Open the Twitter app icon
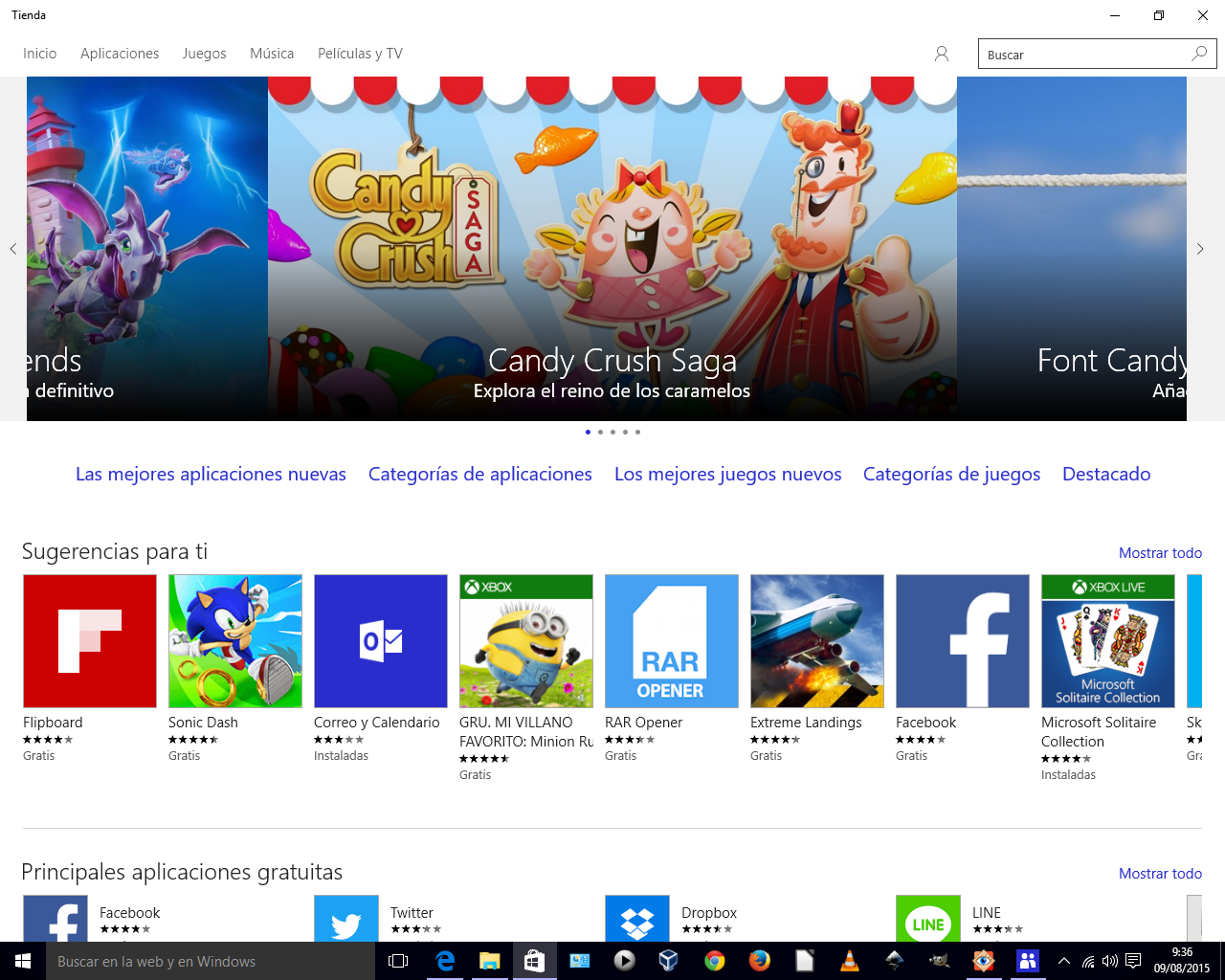Viewport: 1225px width, 980px height. (346, 920)
